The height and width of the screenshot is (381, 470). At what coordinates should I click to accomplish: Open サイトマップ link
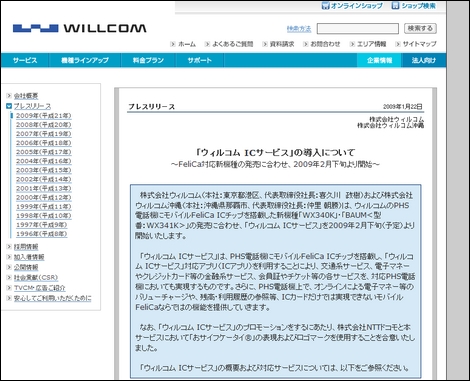tap(419, 44)
